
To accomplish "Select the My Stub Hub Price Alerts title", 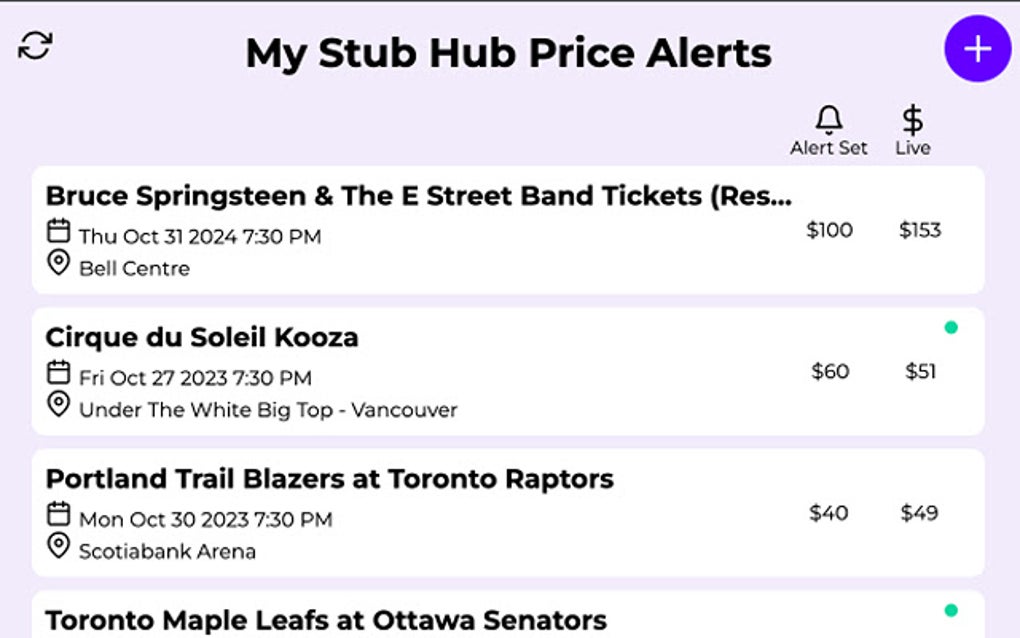I will coord(509,52).
